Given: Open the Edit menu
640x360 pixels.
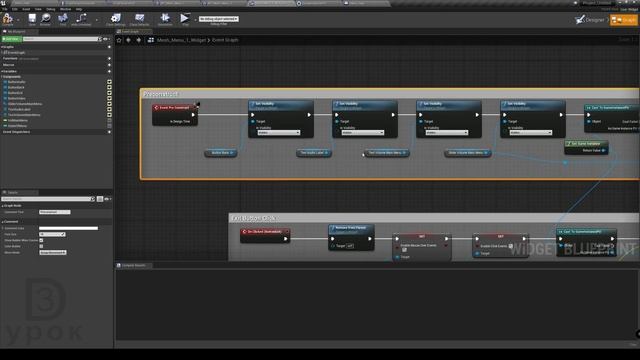Looking at the screenshot, I should [15, 9].
